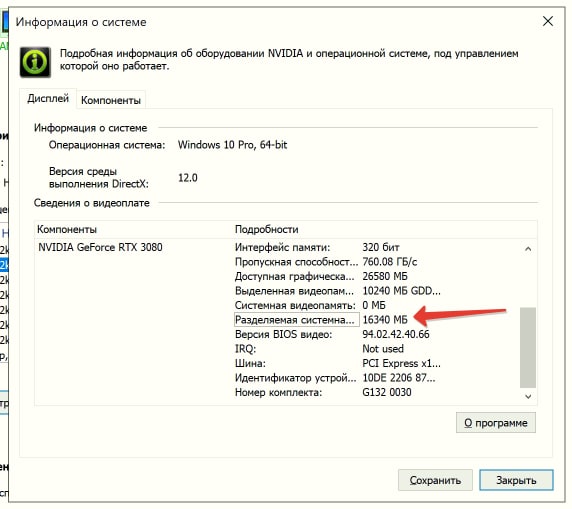Click the green info icon
The image size is (572, 509).
pos(35,62)
